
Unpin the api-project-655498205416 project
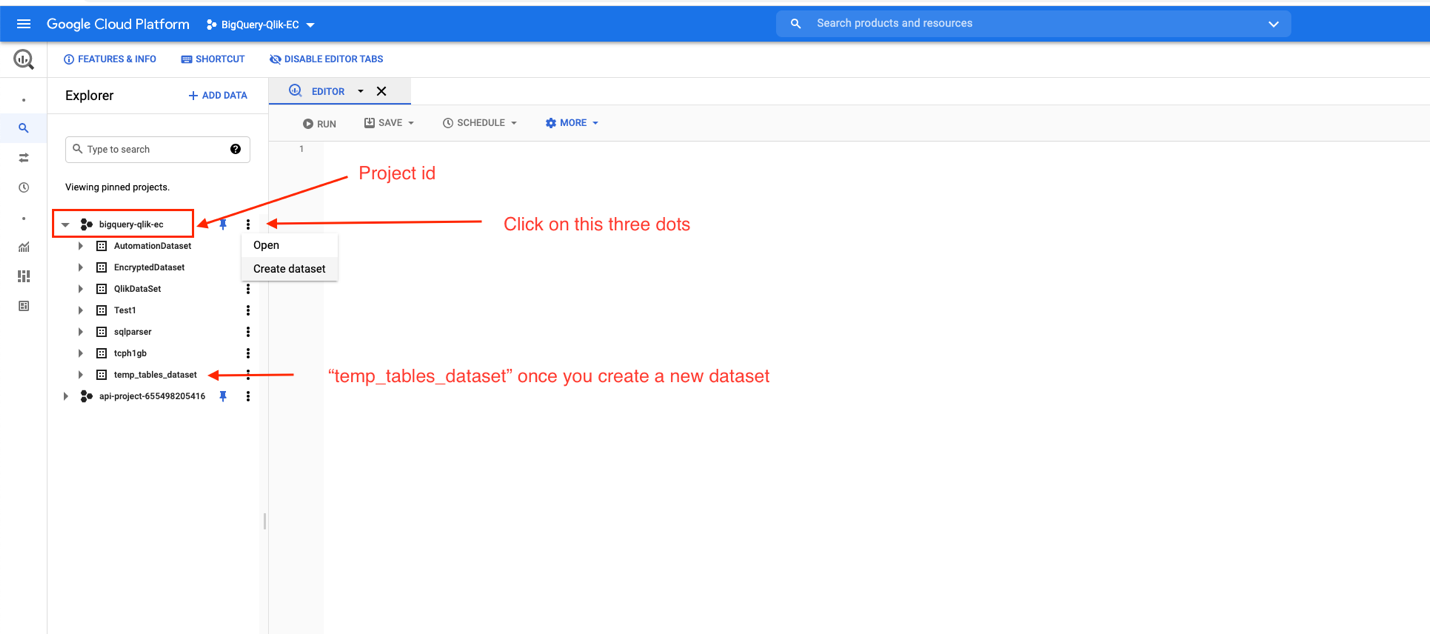coord(223,396)
